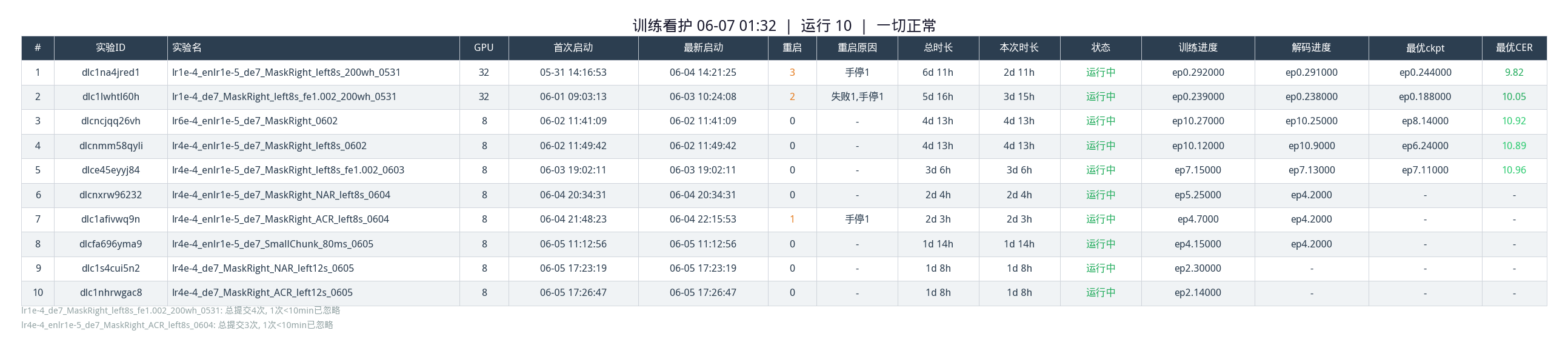Image resolution: width=1568 pixels, height=339 pixels.
Task: Click the 最优CER column header
Action: coord(1514,47)
